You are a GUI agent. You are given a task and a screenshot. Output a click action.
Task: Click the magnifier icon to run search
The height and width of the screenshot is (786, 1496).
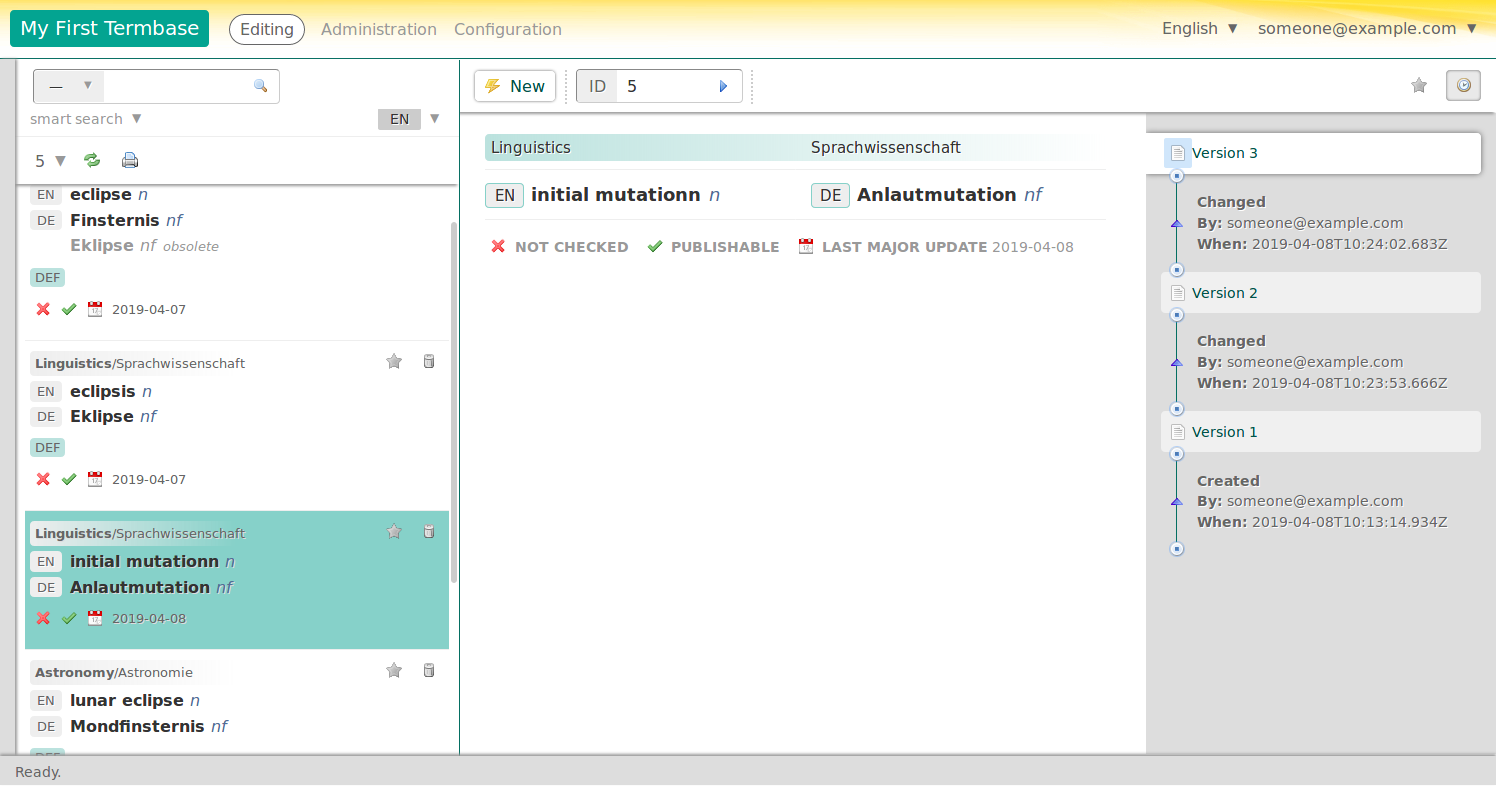pyautogui.click(x=261, y=86)
